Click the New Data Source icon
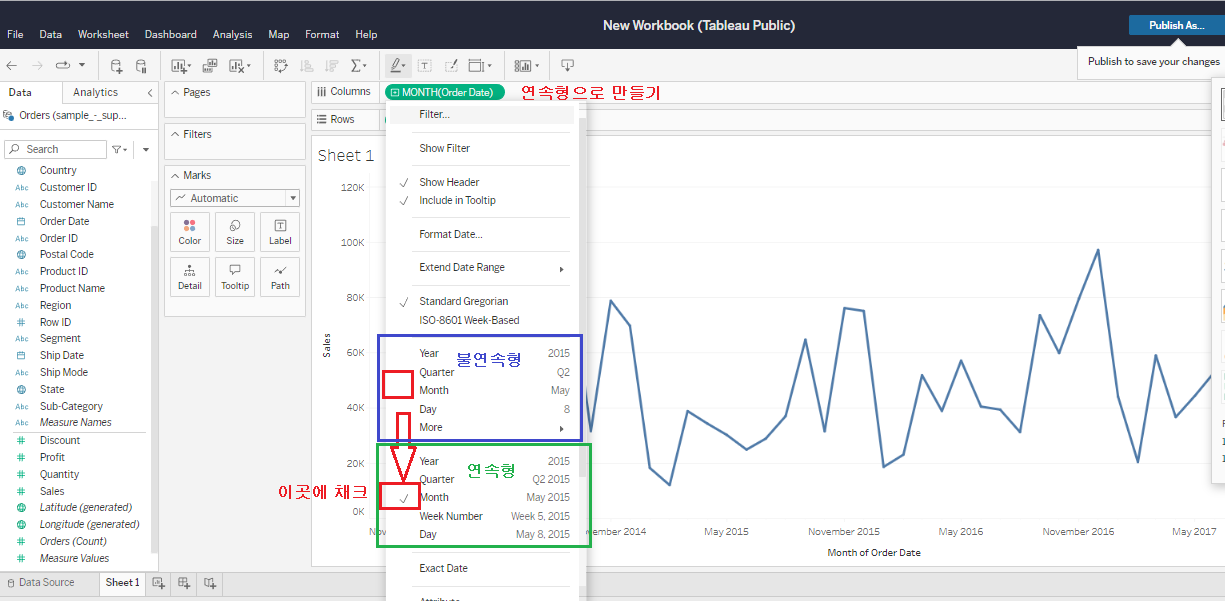Image resolution: width=1225 pixels, height=601 pixels. coord(117,66)
